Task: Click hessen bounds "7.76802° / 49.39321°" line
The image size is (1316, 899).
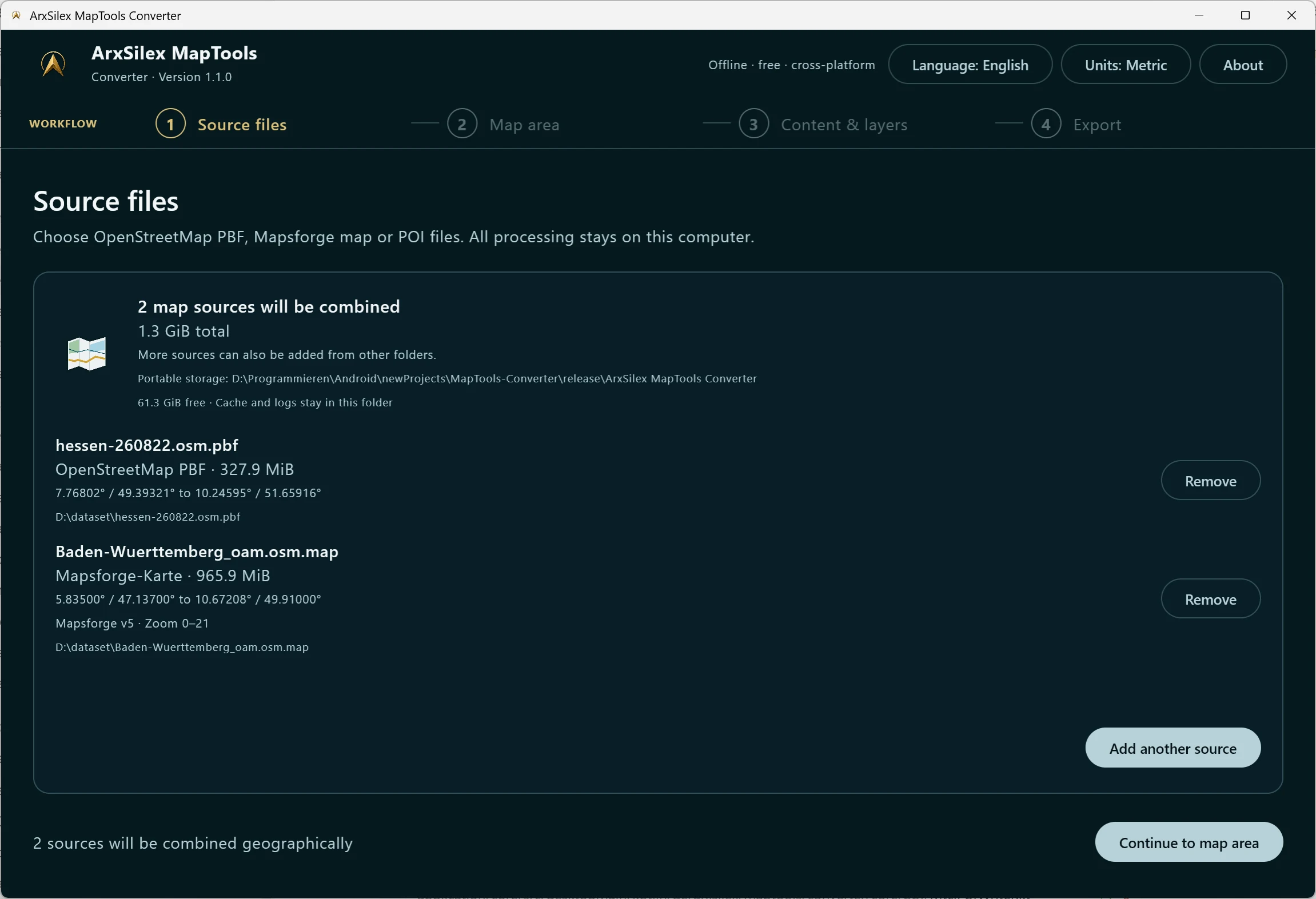Action: pyautogui.click(x=188, y=493)
